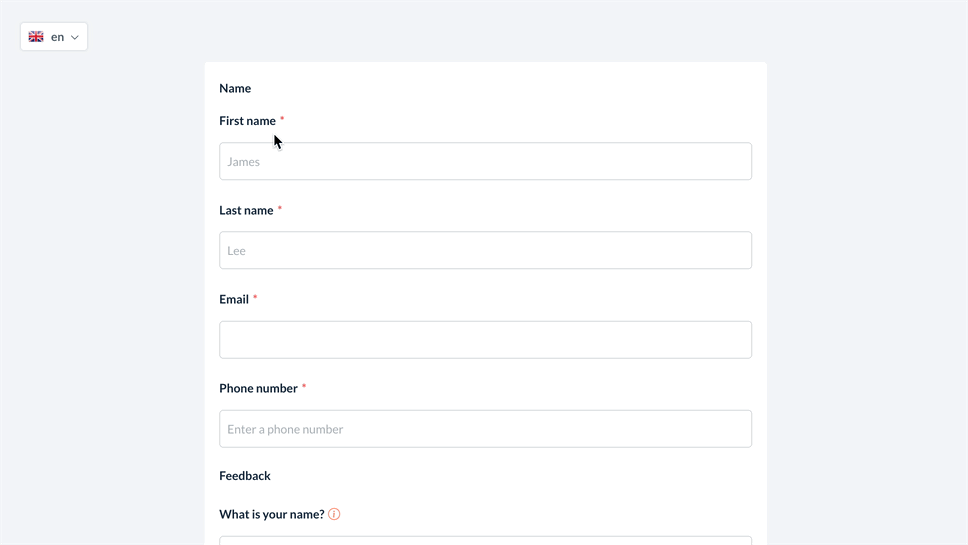
Task: Expand the language dropdown chevron
Action: coord(75,38)
